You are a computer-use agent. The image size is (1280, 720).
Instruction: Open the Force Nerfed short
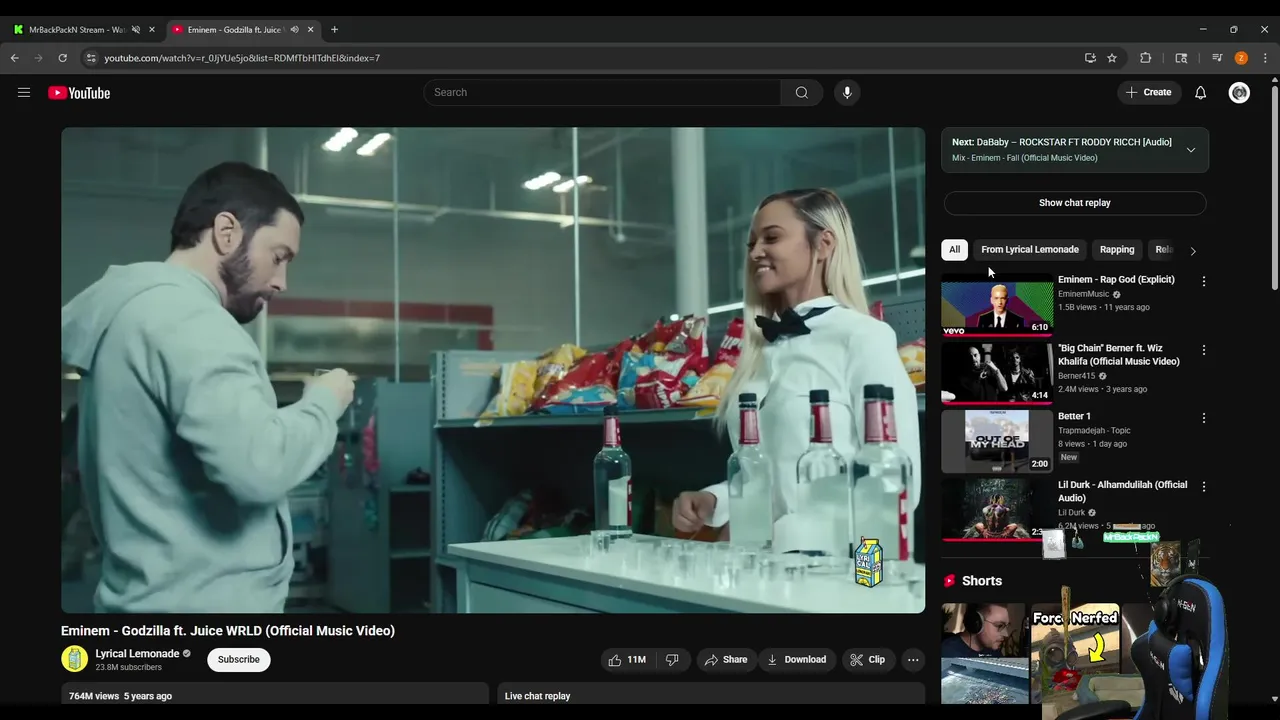tap(1075, 653)
